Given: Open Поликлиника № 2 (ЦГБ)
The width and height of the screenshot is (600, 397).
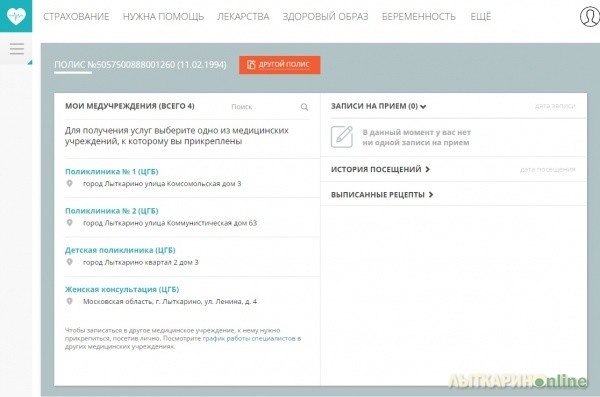Looking at the screenshot, I should [111, 211].
